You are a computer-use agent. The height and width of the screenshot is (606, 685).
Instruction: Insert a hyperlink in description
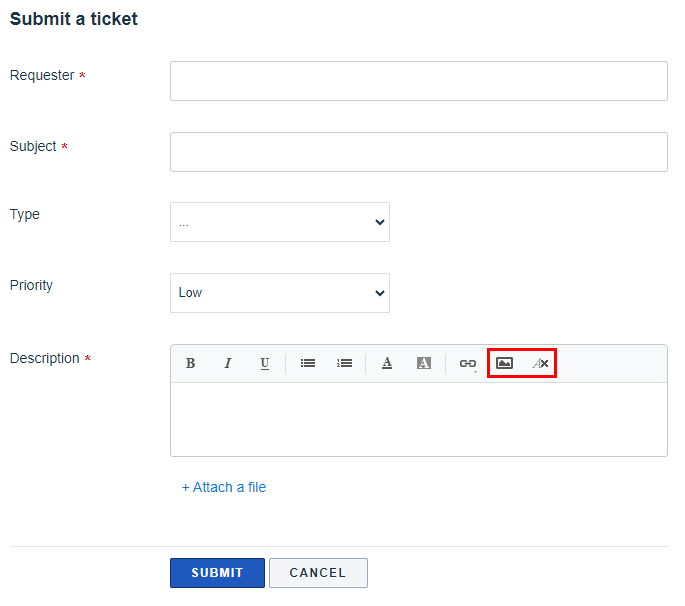click(467, 363)
